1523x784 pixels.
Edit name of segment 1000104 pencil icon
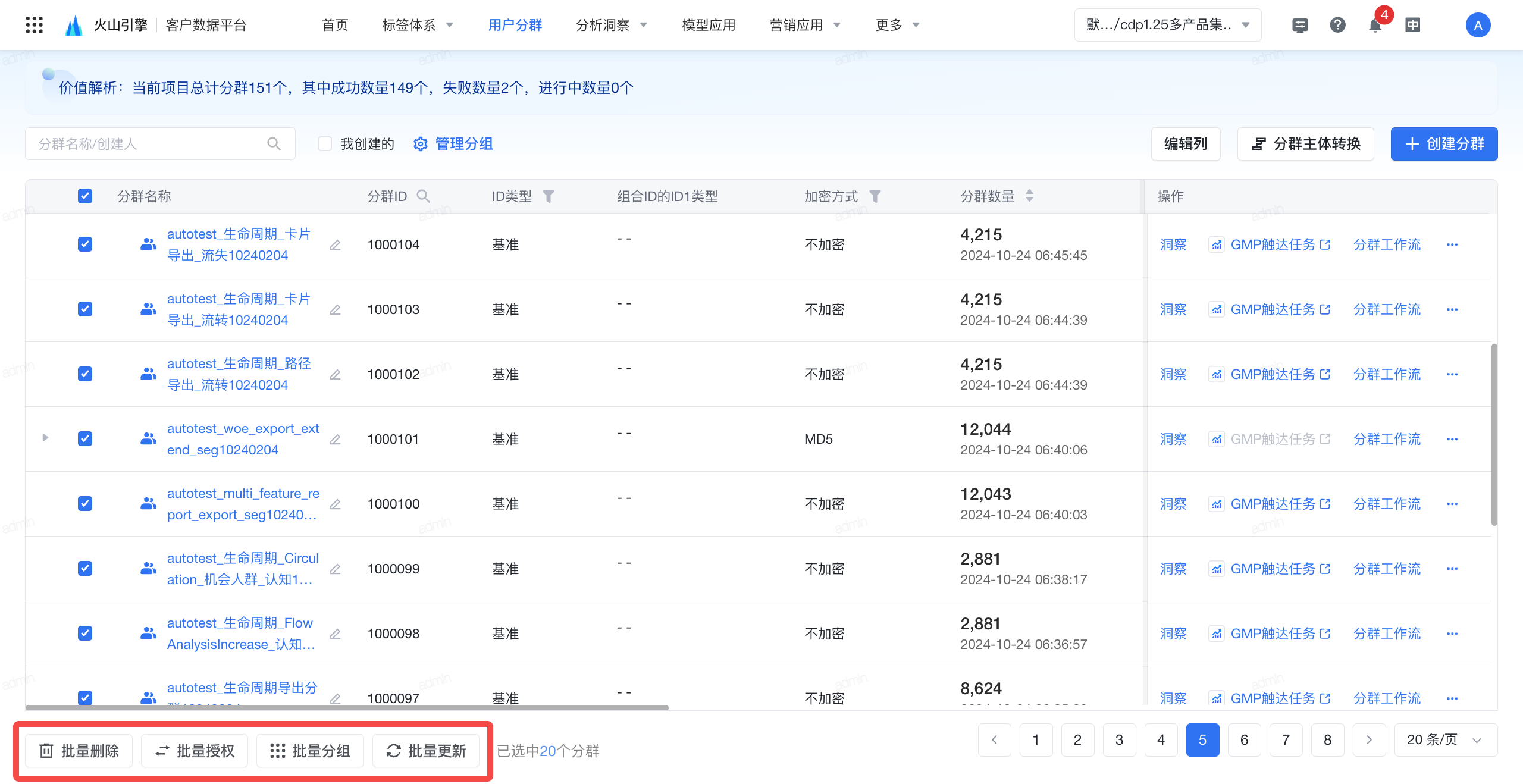335,244
